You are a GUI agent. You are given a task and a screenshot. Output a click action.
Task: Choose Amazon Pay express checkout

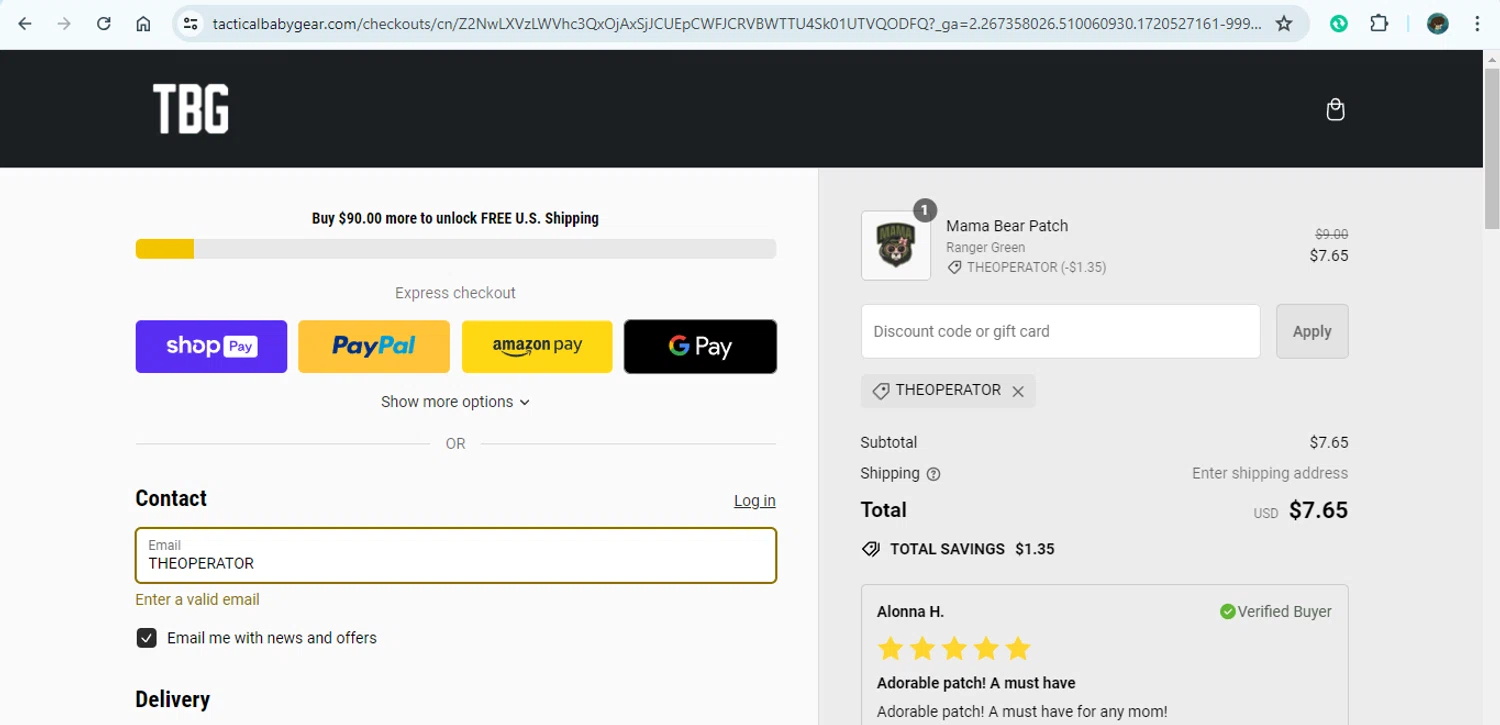pos(537,346)
